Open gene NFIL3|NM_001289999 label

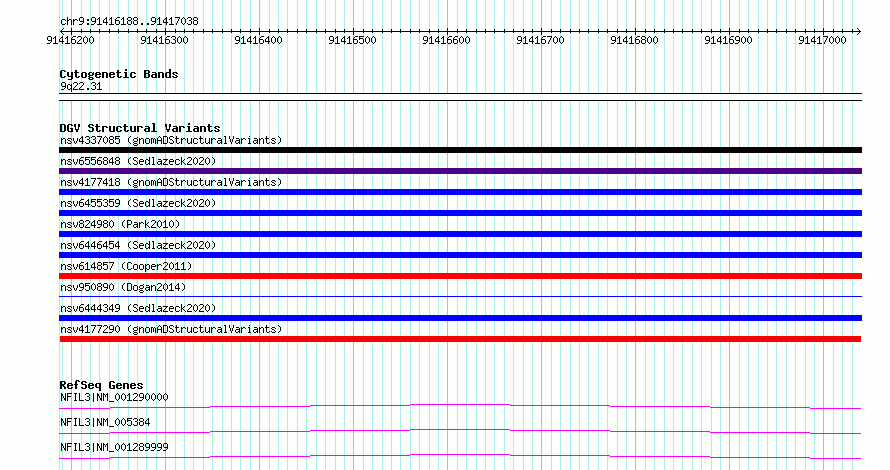114,447
